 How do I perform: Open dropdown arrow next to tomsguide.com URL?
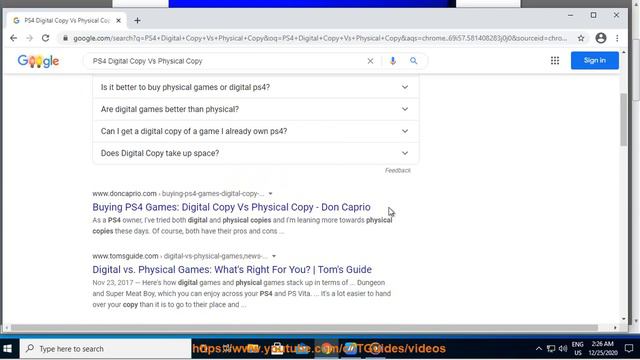pyautogui.click(x=274, y=256)
